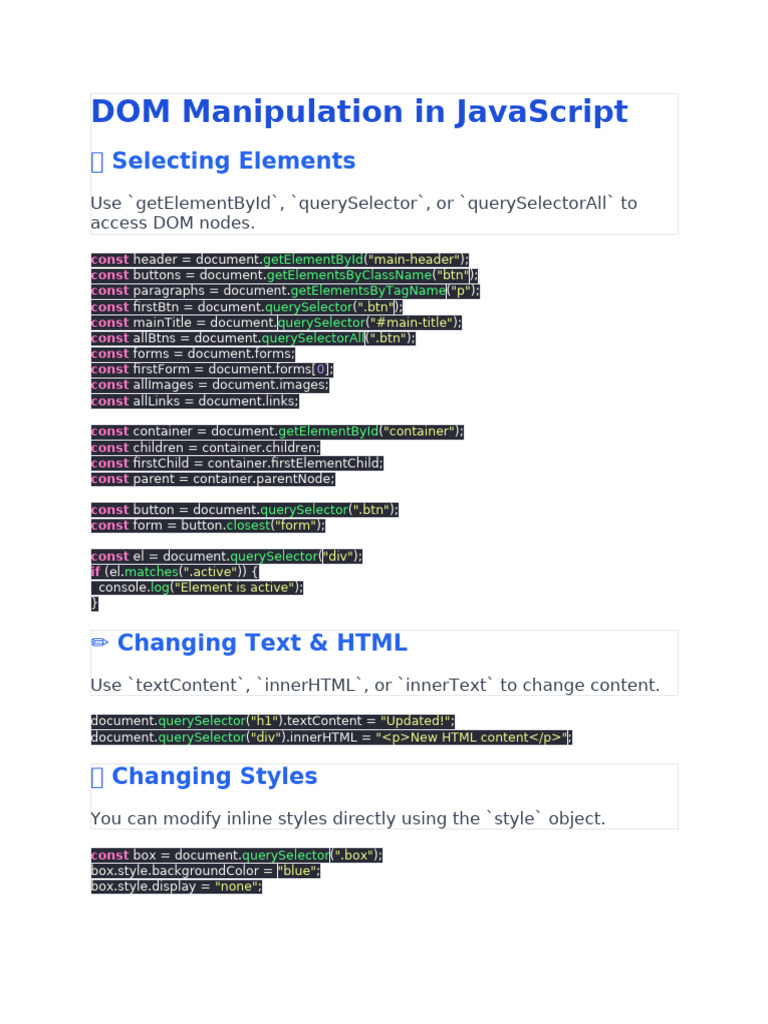Click the getElementsByTagName code line
Screen dimensions: 768x1024
tap(285, 291)
